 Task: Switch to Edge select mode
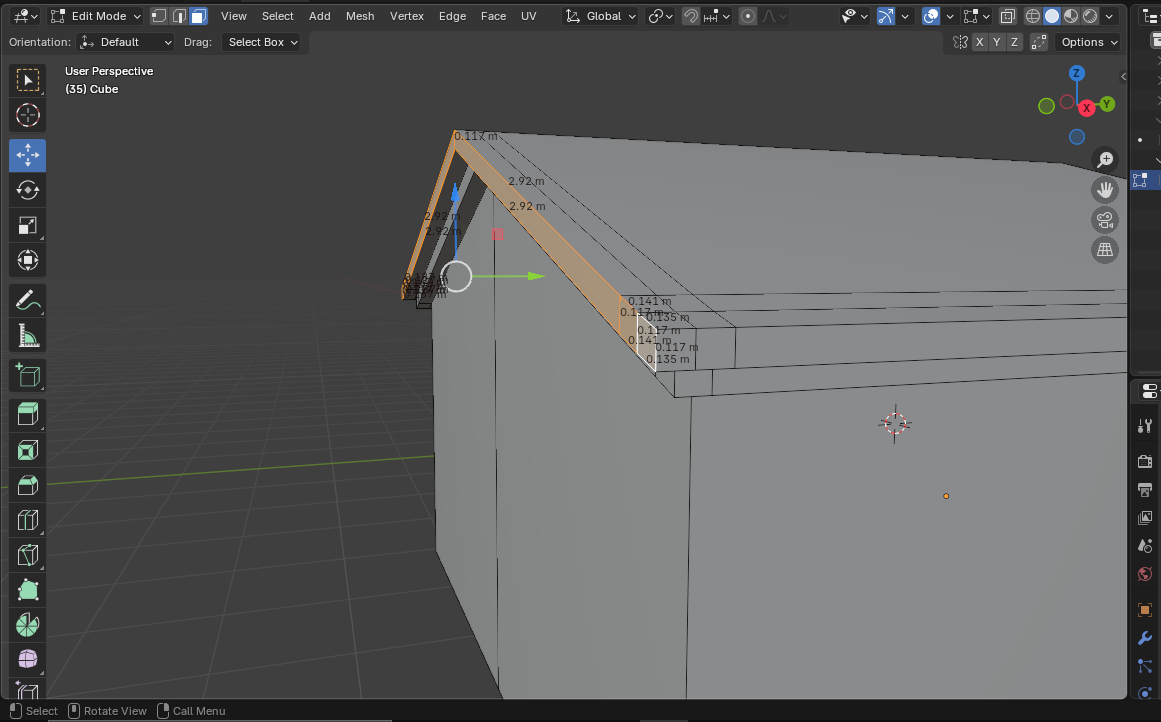178,16
